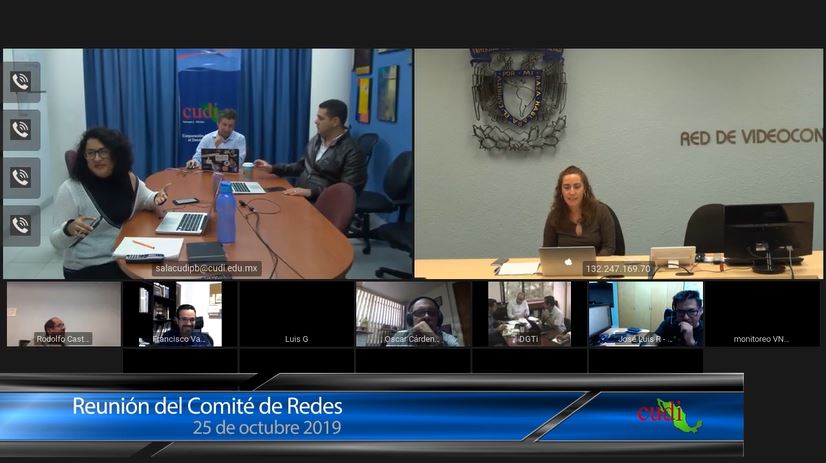
Task: Click the RED DE VIDEOCON wall text
Action: coord(751,137)
